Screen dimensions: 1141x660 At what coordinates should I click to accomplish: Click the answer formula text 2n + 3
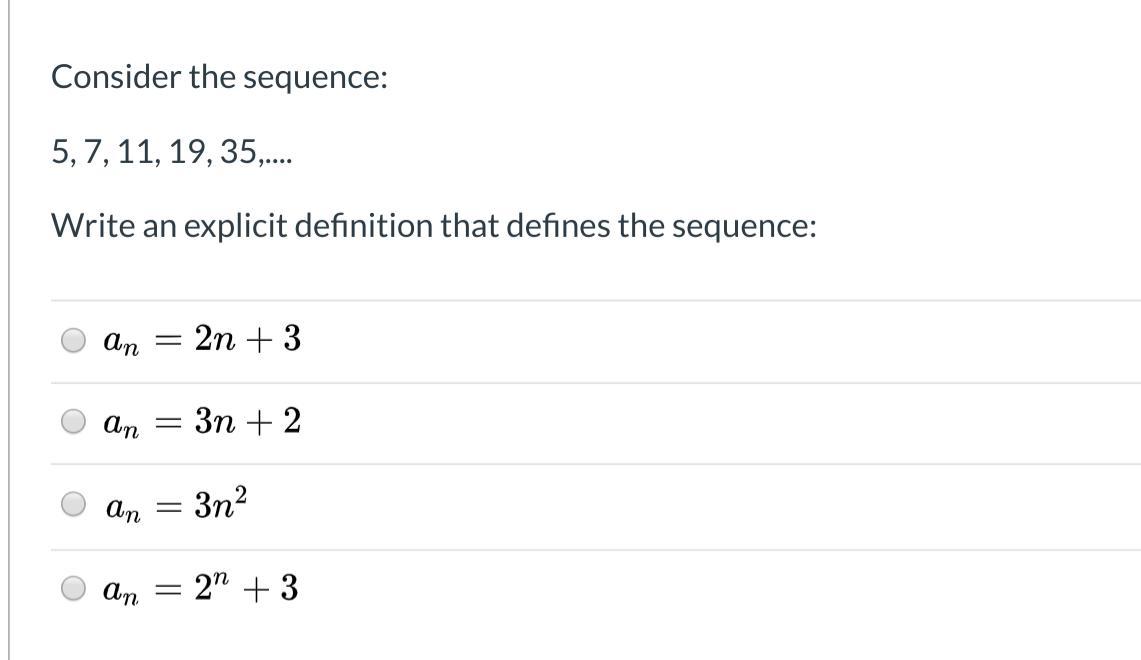(248, 340)
